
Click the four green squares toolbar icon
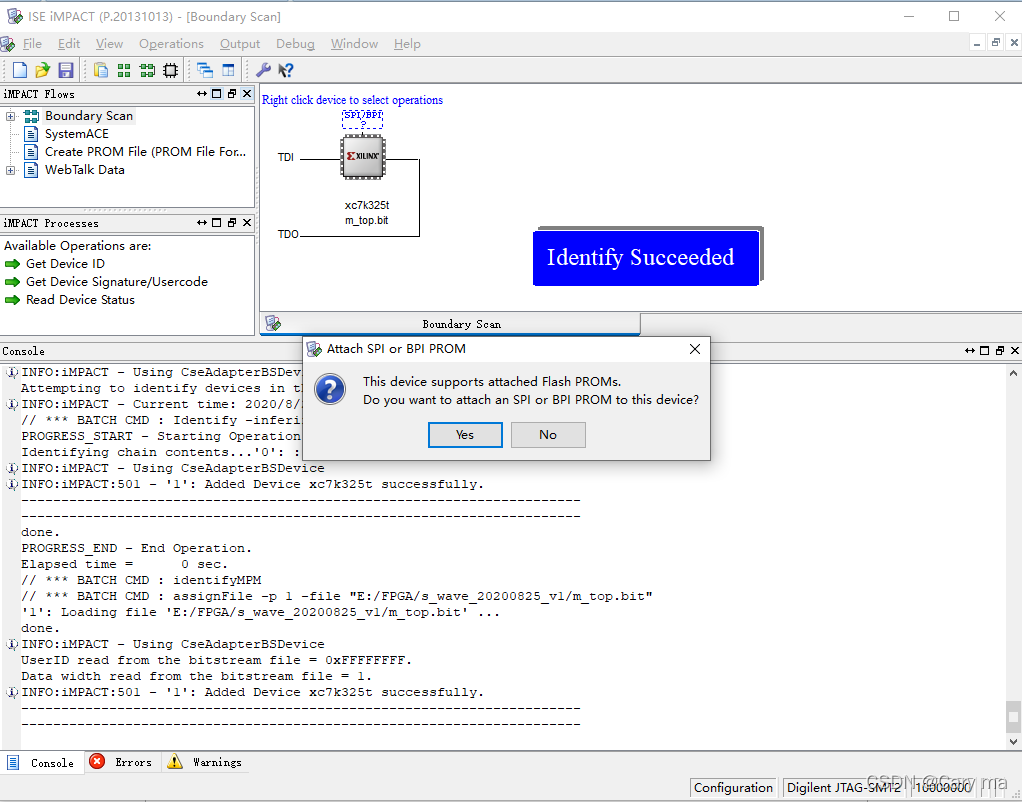tap(124, 70)
